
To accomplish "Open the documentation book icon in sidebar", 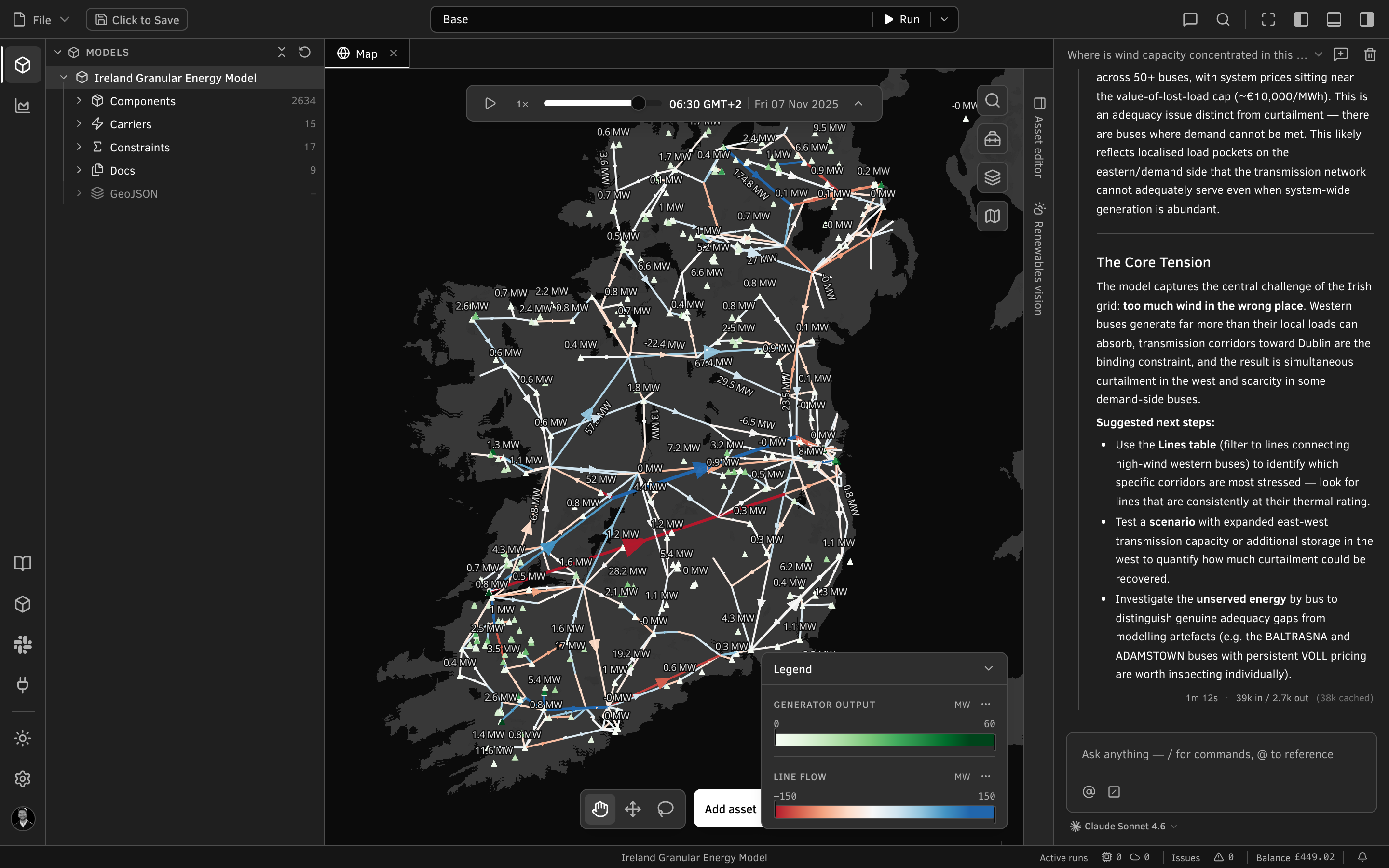I will (23, 563).
